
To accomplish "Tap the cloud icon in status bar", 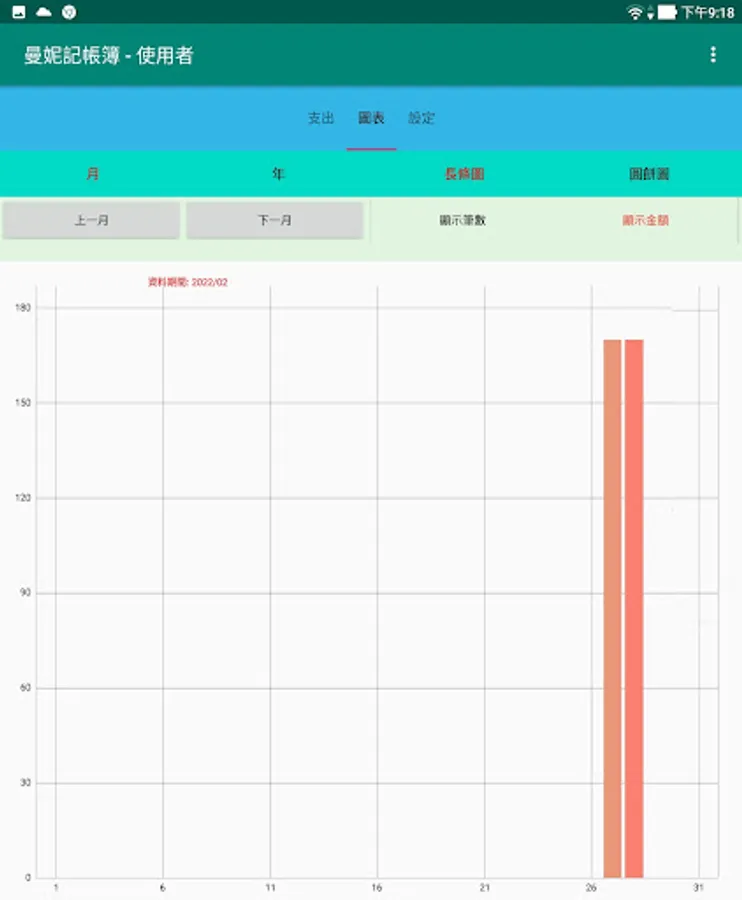I will [44, 12].
